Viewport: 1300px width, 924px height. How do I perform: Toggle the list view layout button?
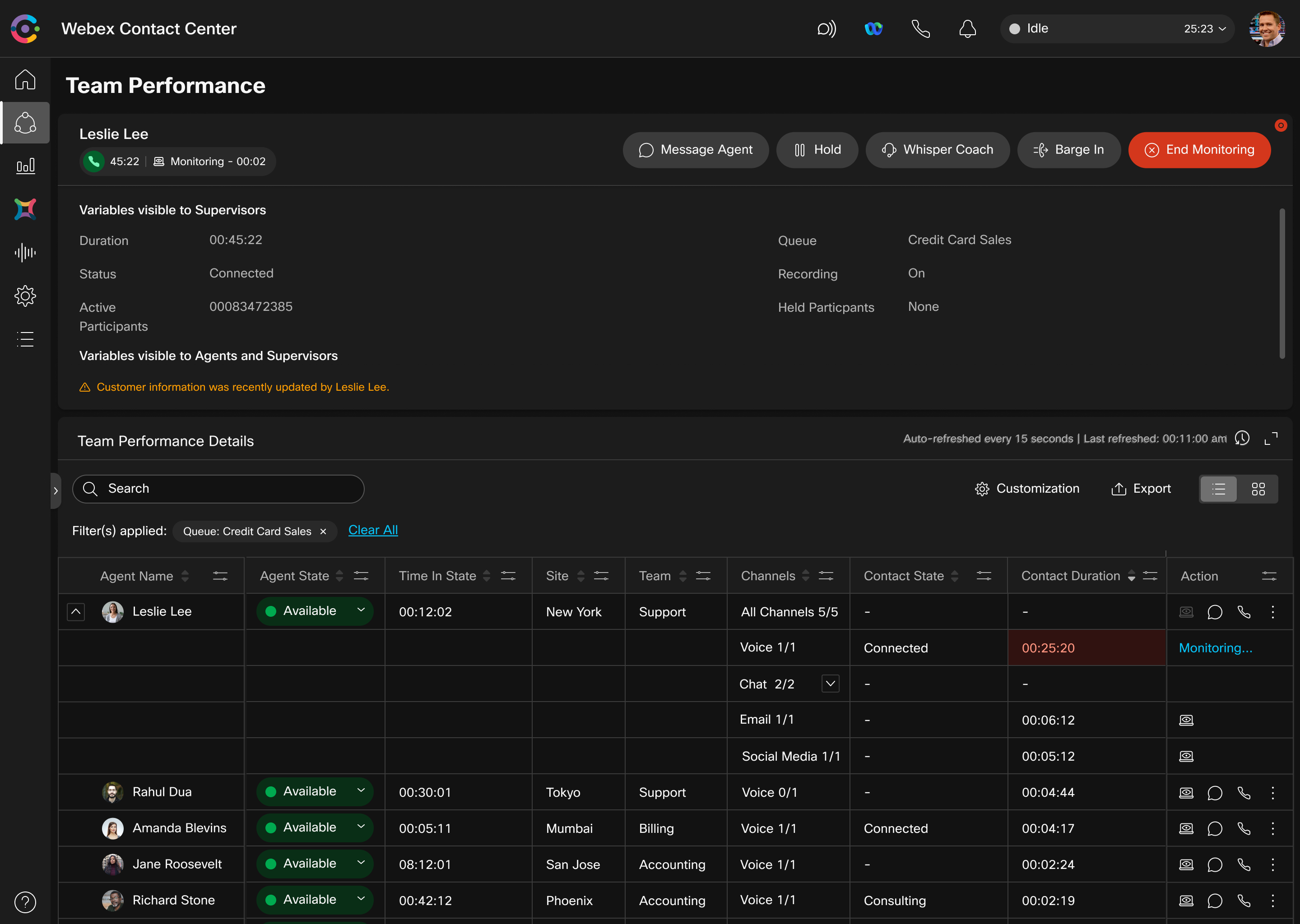point(1219,489)
